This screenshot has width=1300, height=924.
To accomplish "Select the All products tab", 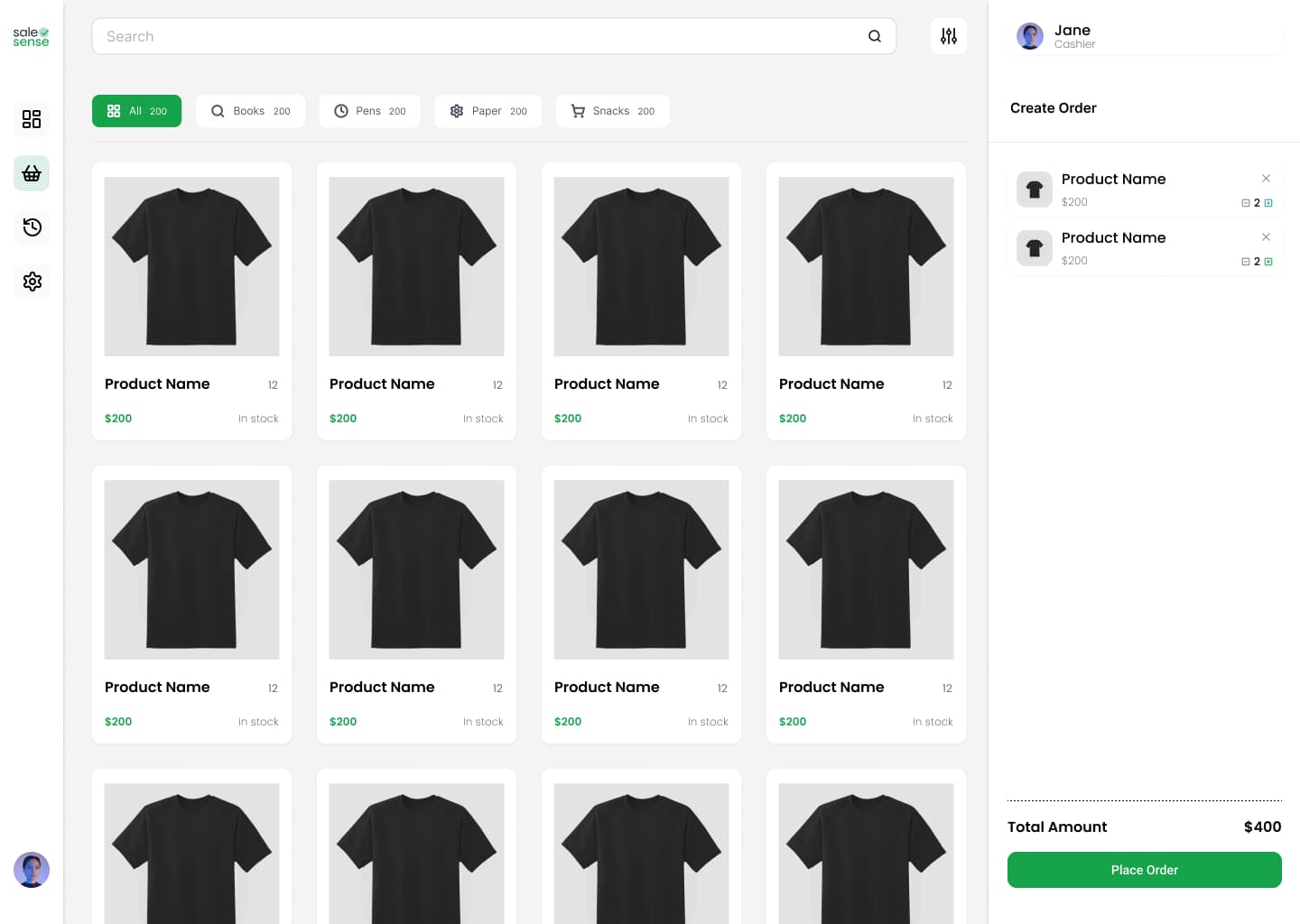I will 136,110.
